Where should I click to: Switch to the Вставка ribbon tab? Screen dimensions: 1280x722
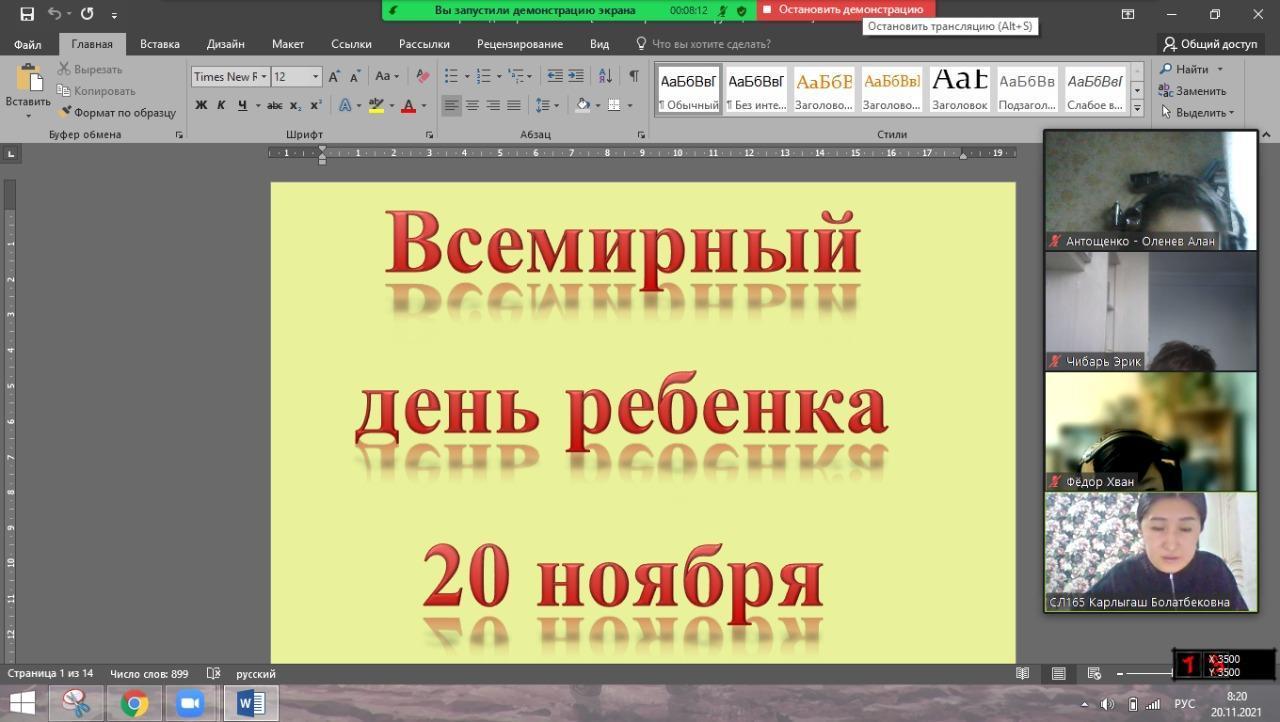pos(160,44)
